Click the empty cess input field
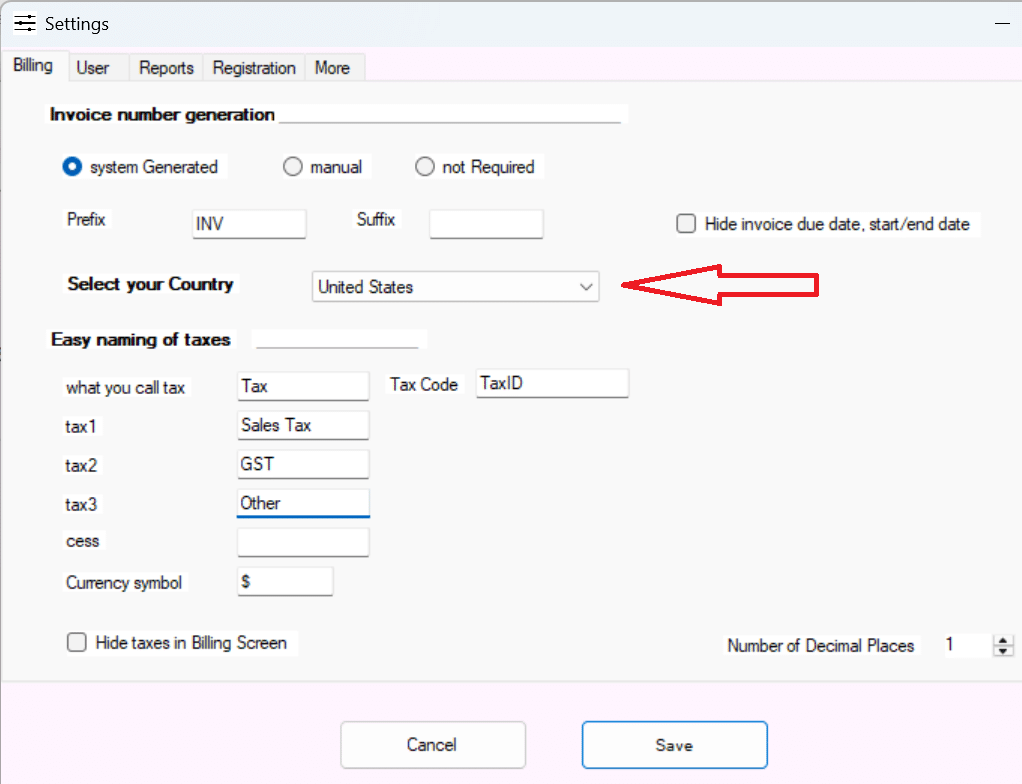The width and height of the screenshot is (1022, 784). tap(303, 542)
